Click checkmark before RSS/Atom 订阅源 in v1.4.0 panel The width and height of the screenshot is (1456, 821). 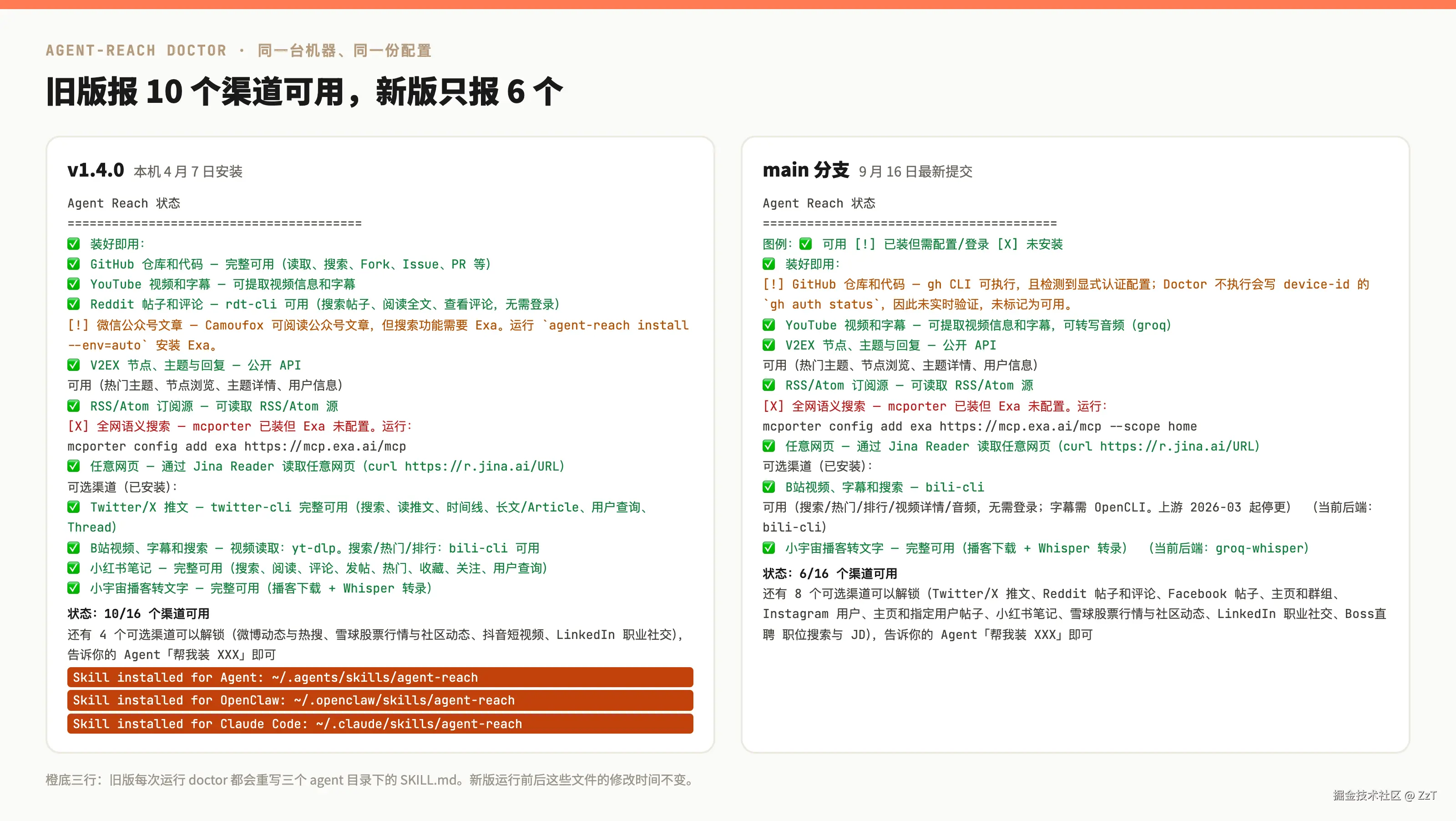(73, 406)
